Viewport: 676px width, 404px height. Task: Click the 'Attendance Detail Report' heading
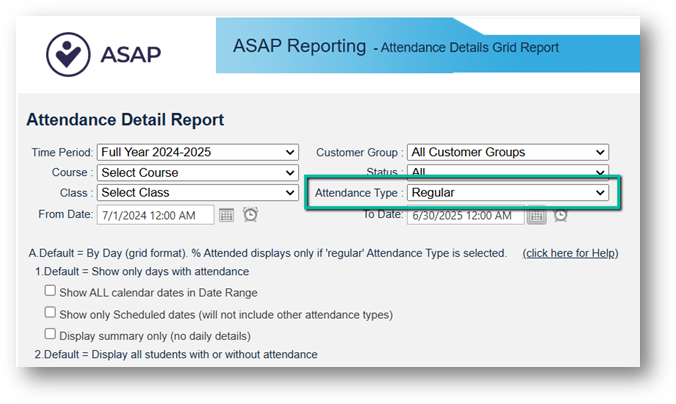125,120
